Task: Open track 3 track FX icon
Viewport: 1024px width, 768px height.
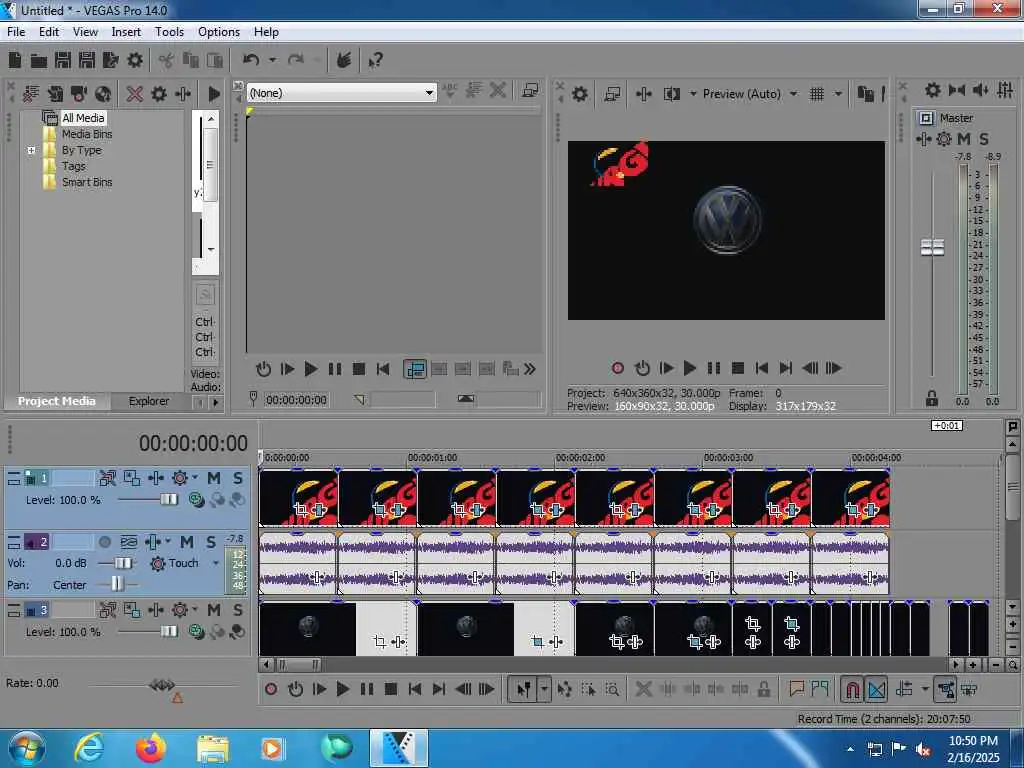Action: tap(156, 610)
